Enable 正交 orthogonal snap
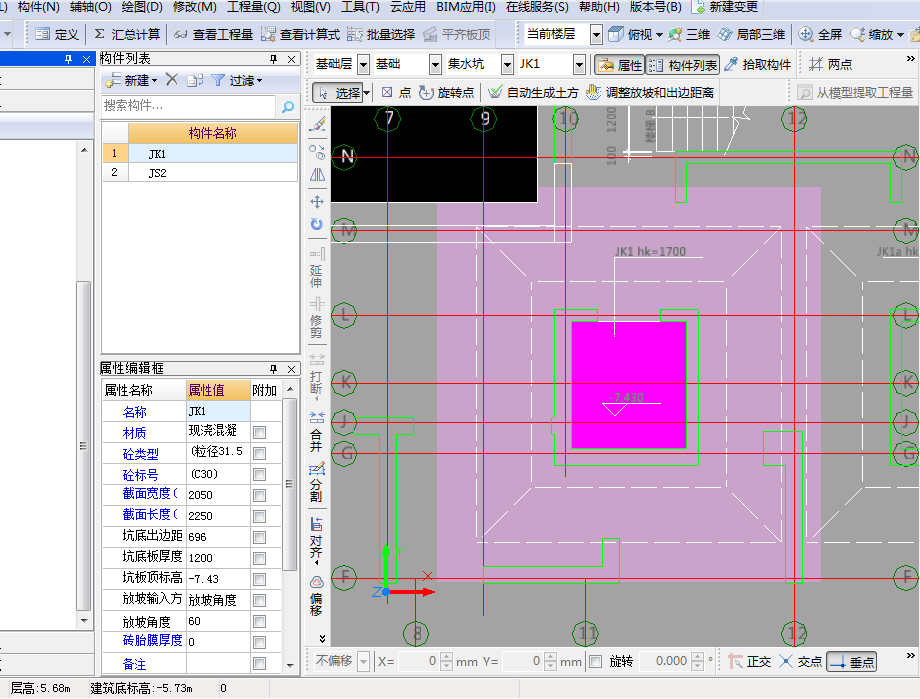This screenshot has height=699, width=920. click(x=750, y=662)
